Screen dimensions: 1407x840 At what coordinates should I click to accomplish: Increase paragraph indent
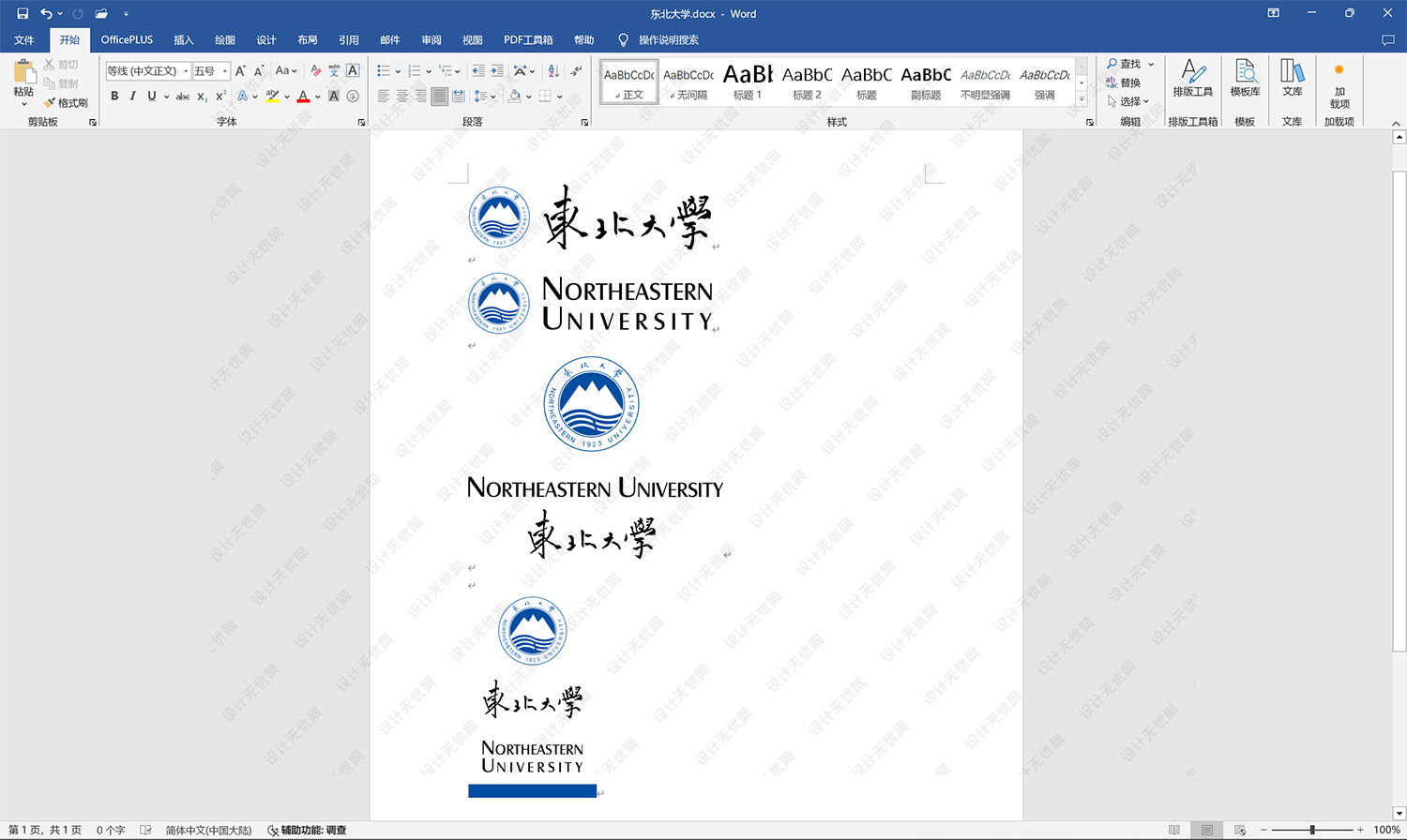(x=497, y=70)
